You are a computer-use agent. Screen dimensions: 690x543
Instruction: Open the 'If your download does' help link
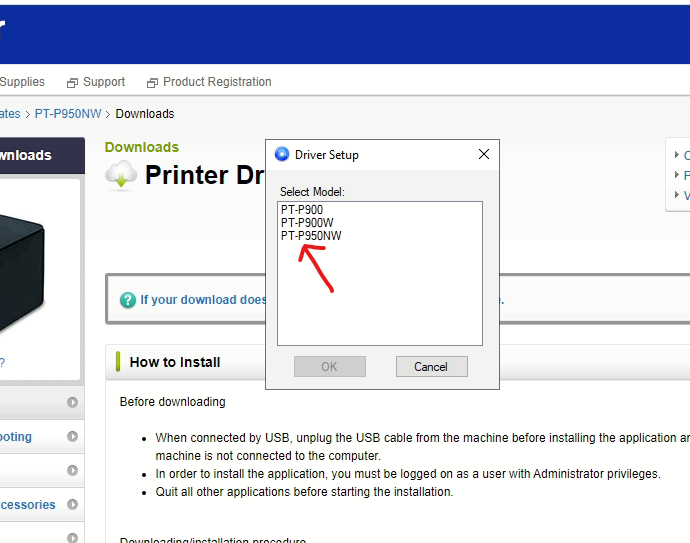(204, 300)
